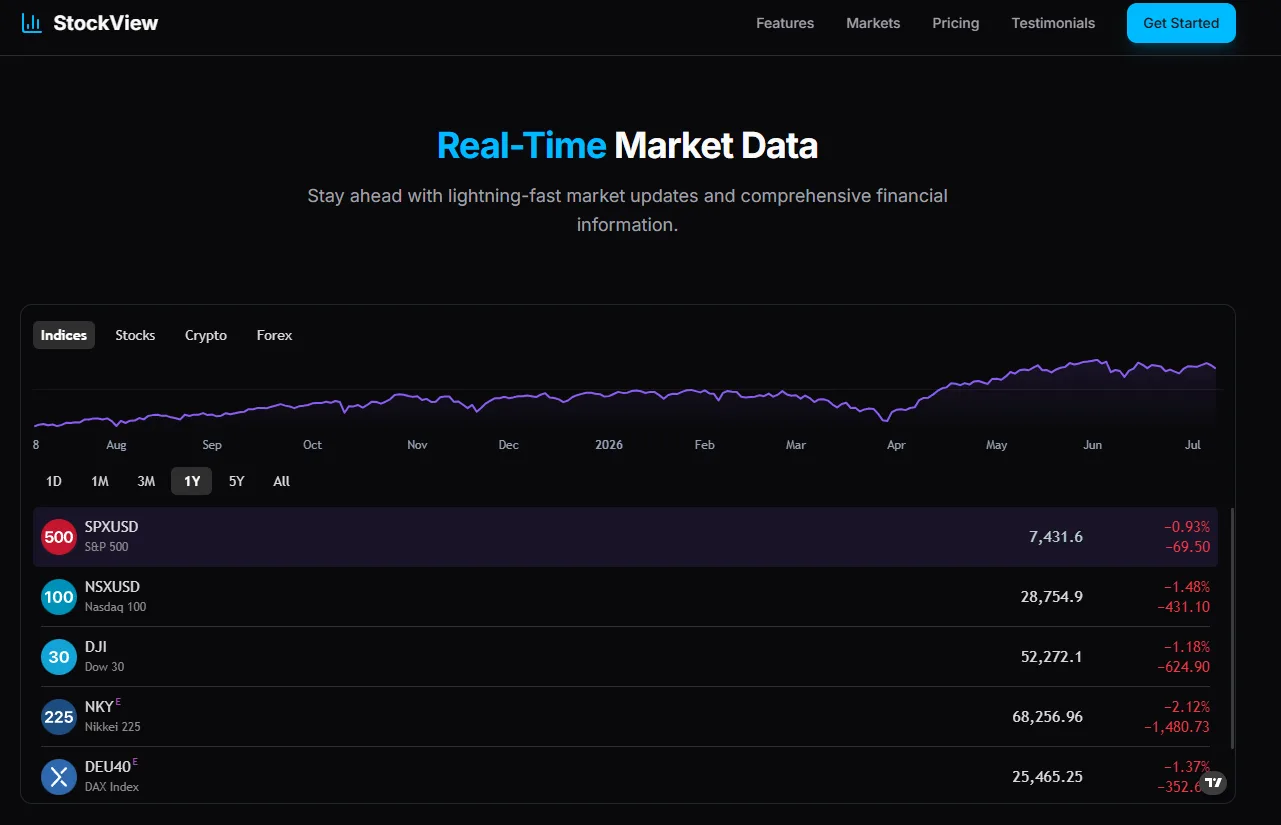
Task: Click the Nasdaq price 28,754.9
Action: [1052, 597]
